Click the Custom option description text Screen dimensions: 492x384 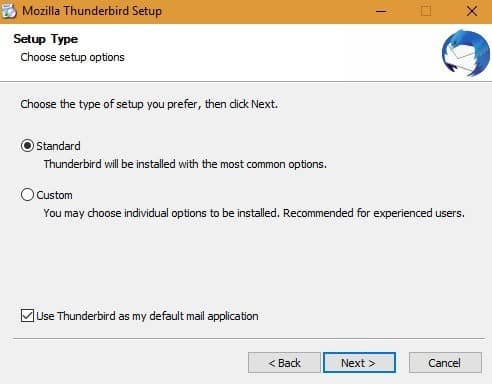tap(254, 213)
